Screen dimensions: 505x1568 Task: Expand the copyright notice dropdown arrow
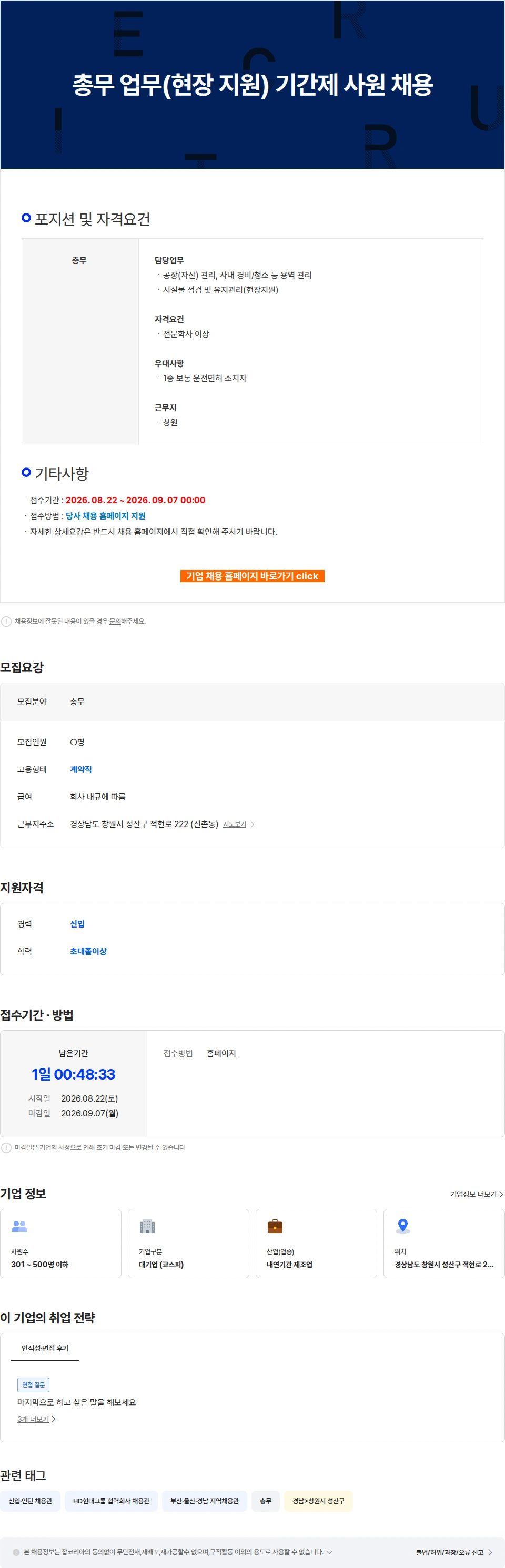[x=329, y=1552]
